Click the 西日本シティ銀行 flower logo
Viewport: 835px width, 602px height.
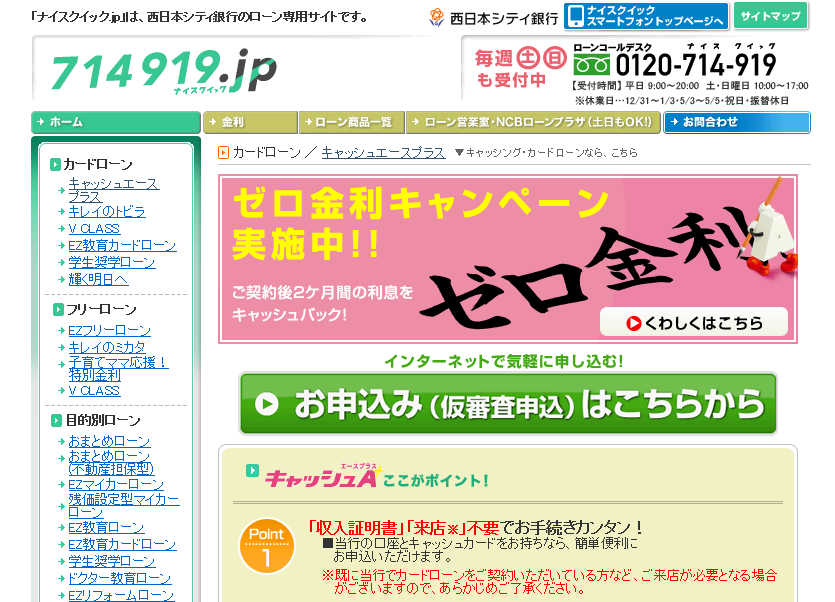click(436, 17)
